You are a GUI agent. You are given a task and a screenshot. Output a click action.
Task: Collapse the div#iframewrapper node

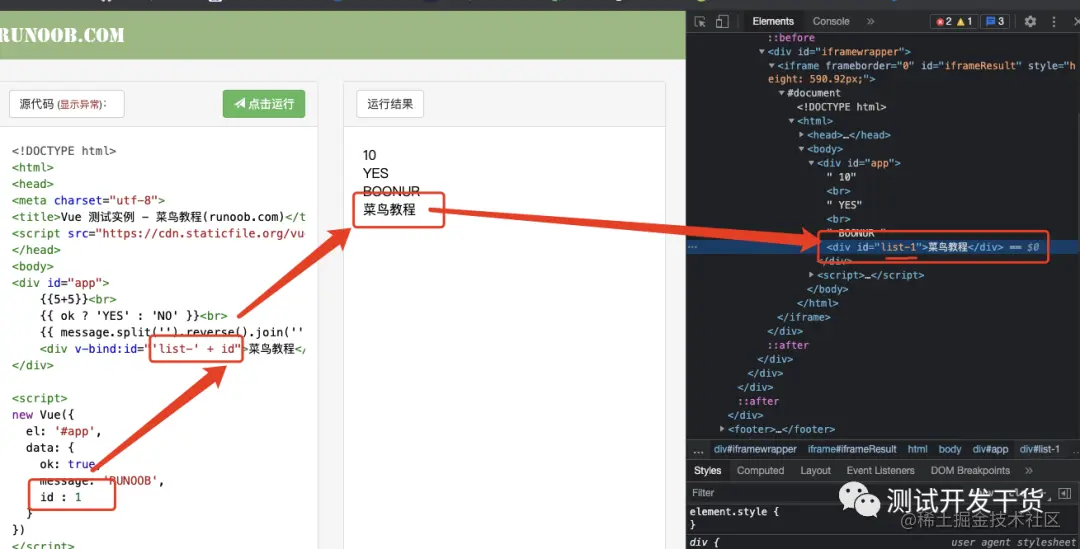pos(762,52)
